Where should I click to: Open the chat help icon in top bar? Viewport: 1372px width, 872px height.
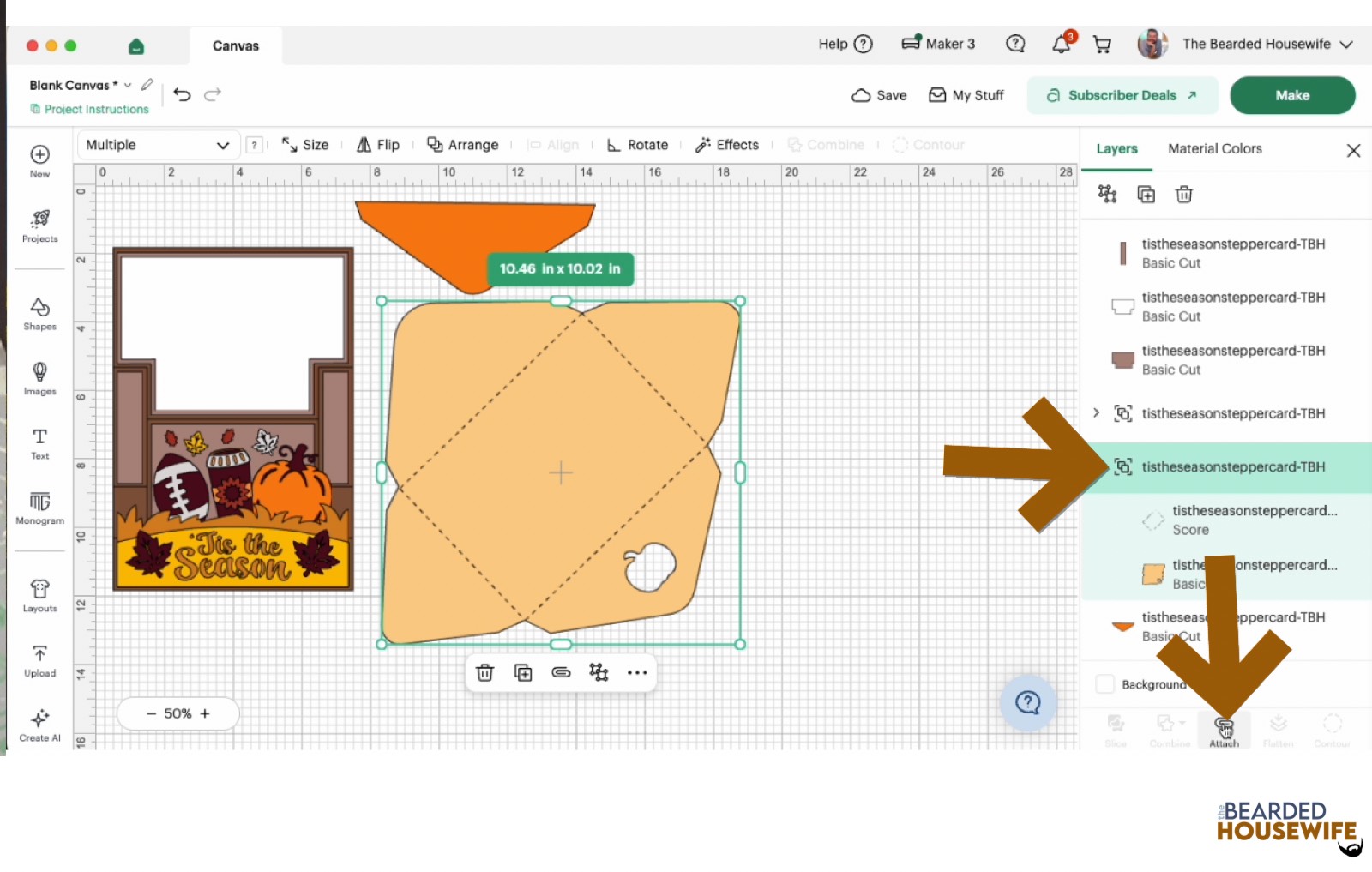[x=1015, y=44]
